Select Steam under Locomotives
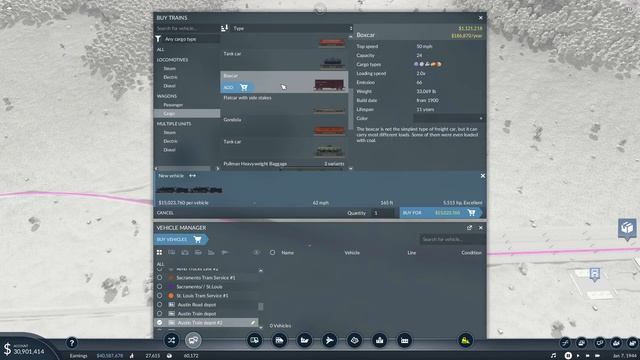The width and height of the screenshot is (640, 360). click(170, 68)
